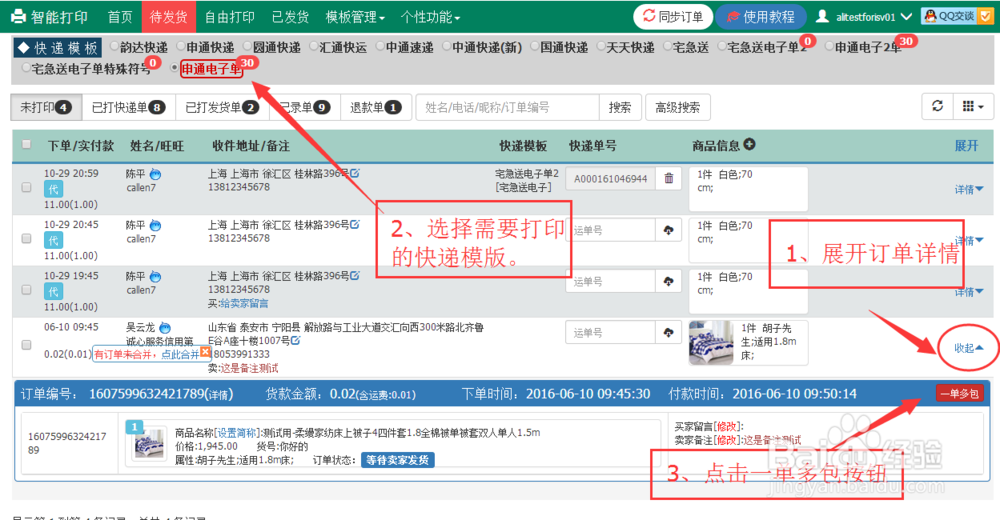Expand 详情 for the 10-29 19:45 order
Image resolution: width=1000 pixels, height=520 pixels.
click(968, 292)
